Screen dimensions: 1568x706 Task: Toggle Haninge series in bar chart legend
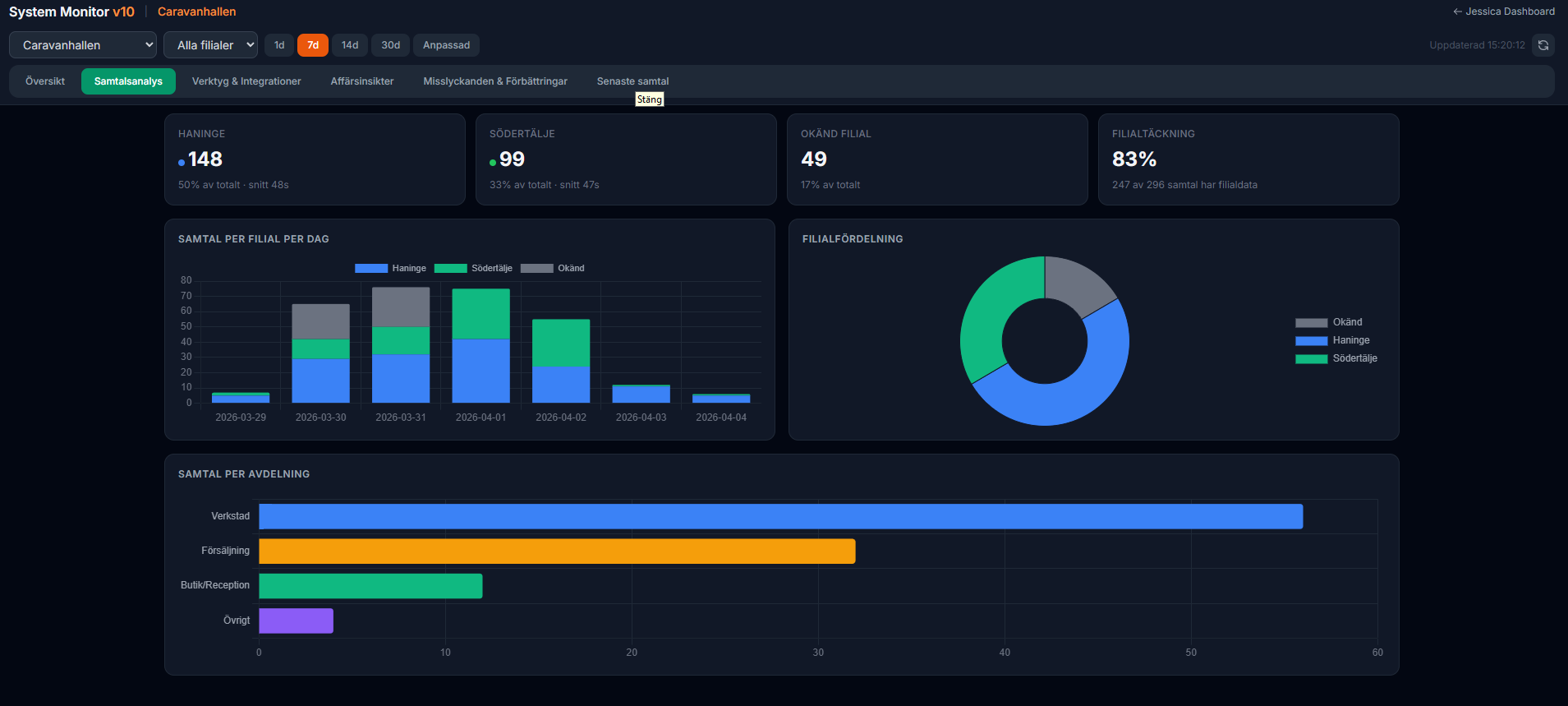point(391,269)
